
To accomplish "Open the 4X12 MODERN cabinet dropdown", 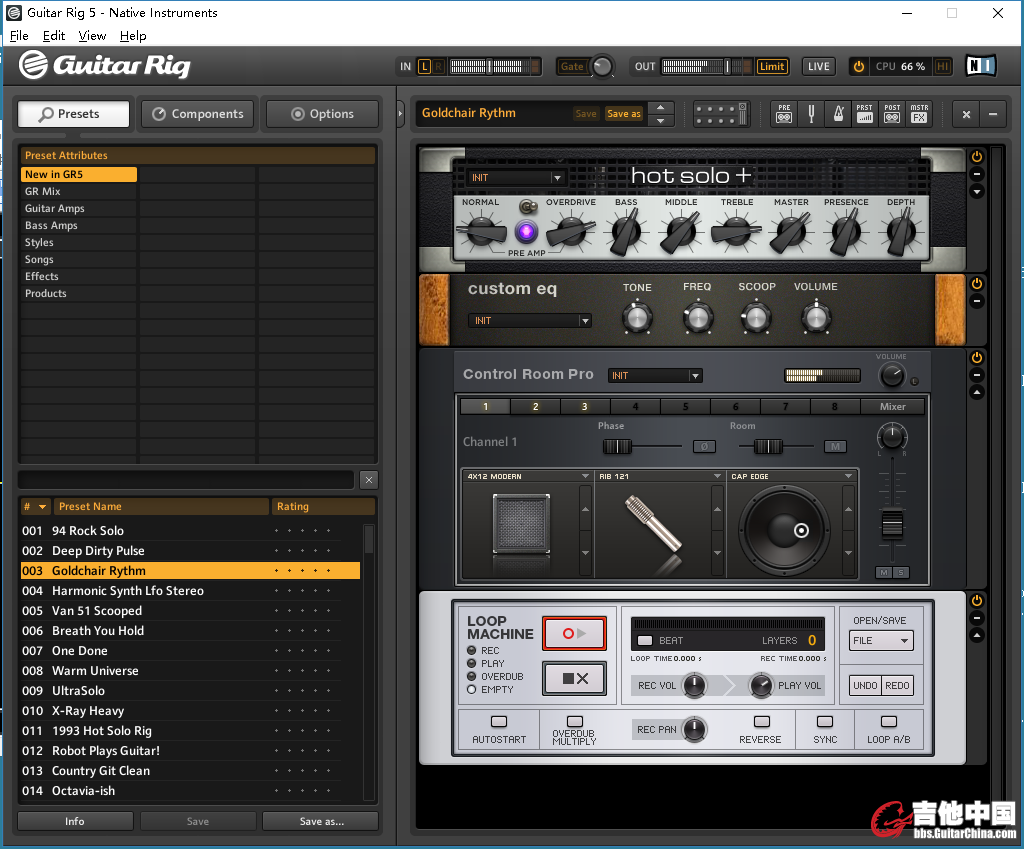I will pyautogui.click(x=524, y=476).
